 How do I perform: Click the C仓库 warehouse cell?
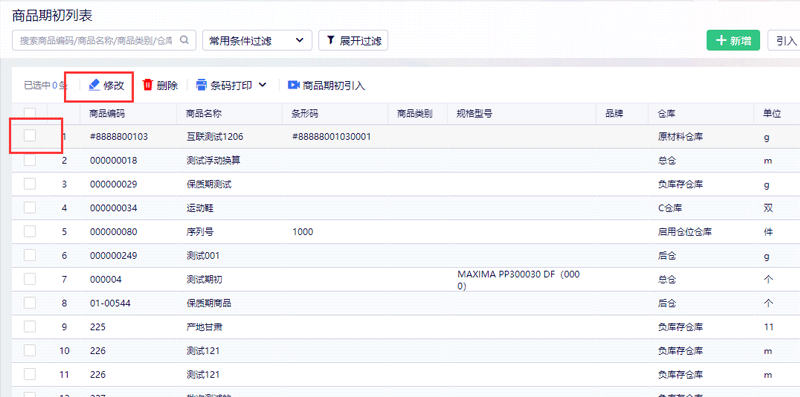[x=670, y=208]
